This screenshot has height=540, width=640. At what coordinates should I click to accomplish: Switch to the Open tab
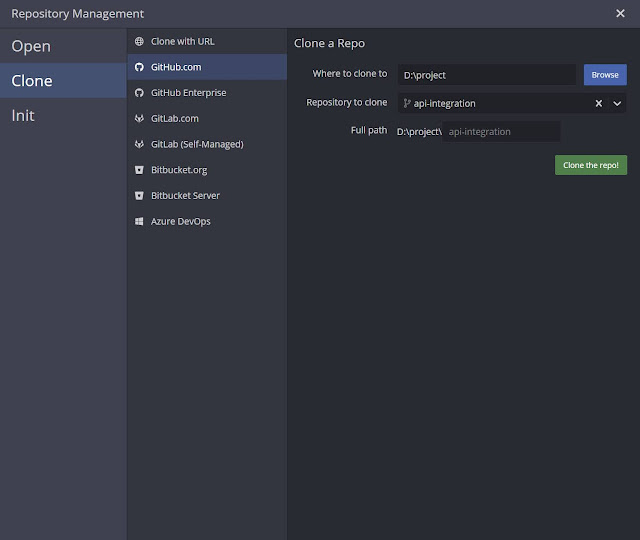pyautogui.click(x=63, y=46)
